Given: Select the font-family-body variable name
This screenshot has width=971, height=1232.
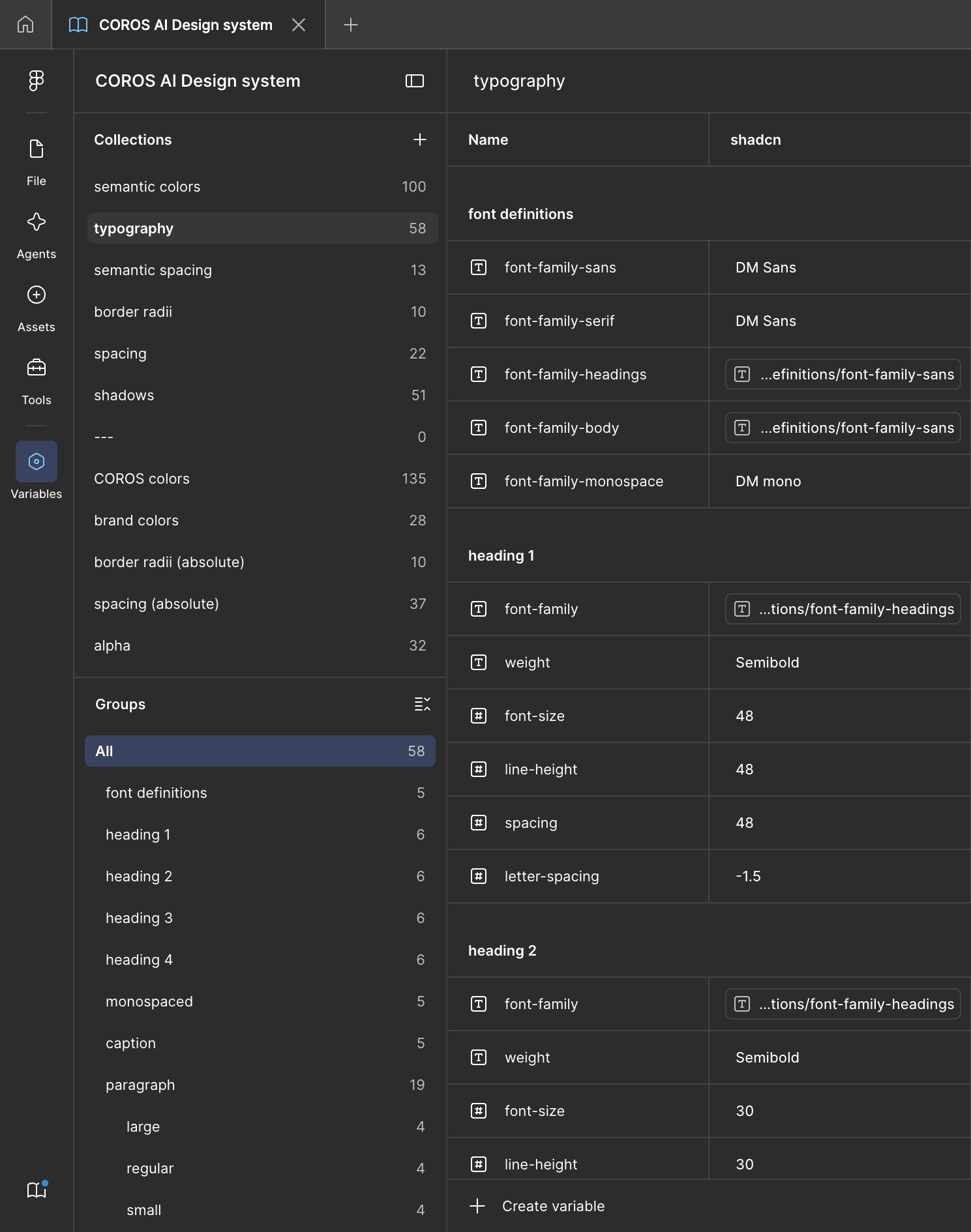Looking at the screenshot, I should click(561, 428).
